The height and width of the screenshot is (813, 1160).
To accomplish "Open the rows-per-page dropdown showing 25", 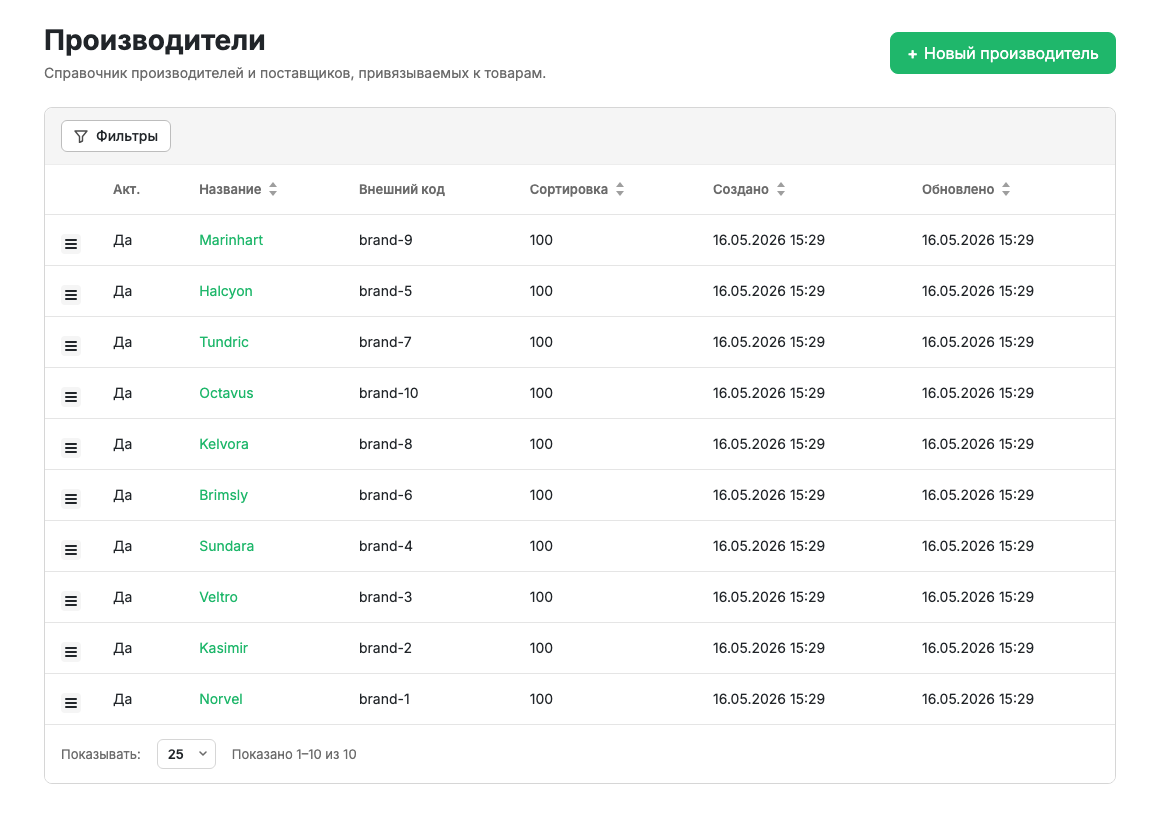I will tap(186, 754).
